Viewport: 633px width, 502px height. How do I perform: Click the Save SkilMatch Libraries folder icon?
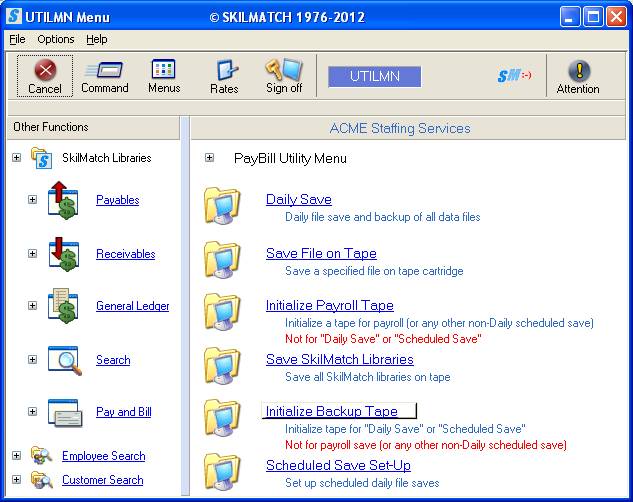click(x=222, y=365)
